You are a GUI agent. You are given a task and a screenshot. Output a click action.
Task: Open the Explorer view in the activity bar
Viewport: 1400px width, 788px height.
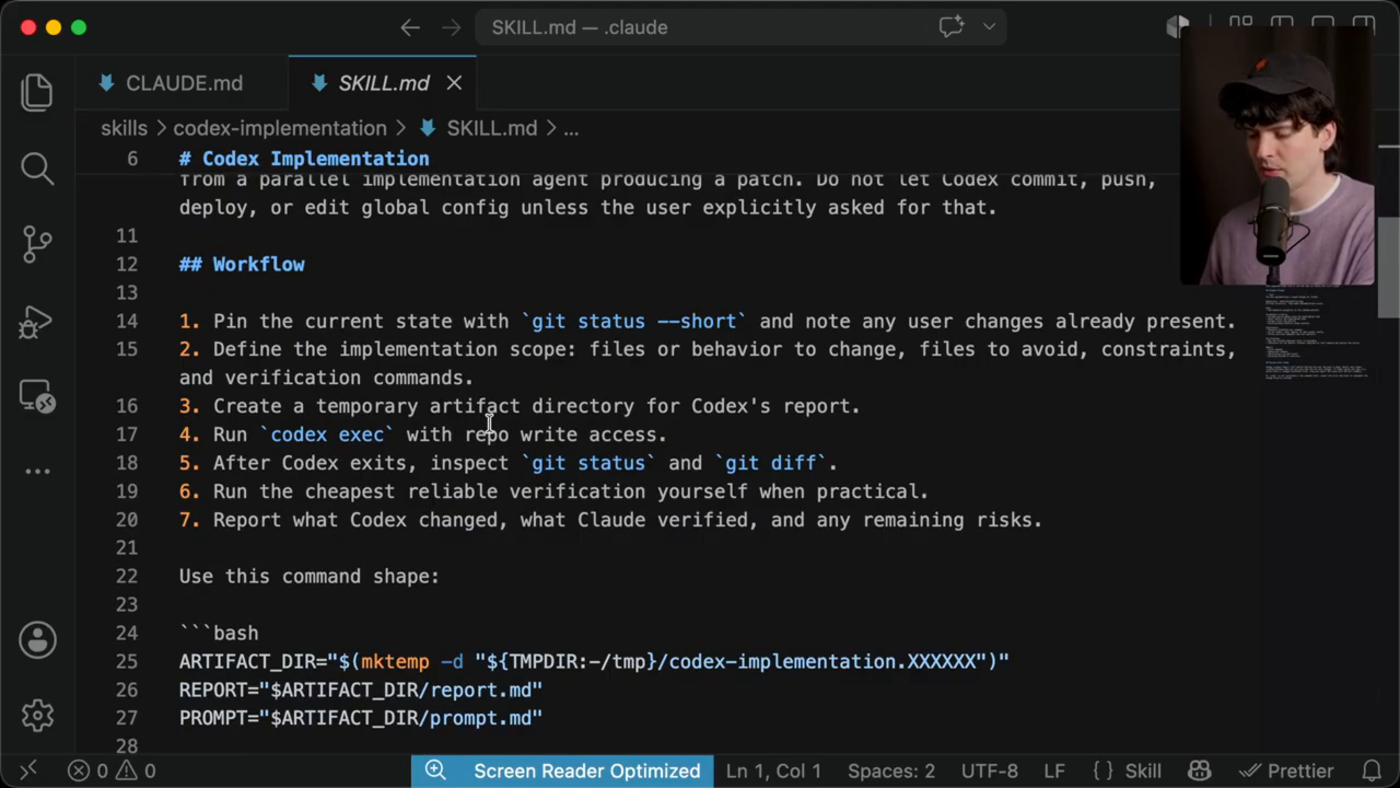click(x=37, y=92)
